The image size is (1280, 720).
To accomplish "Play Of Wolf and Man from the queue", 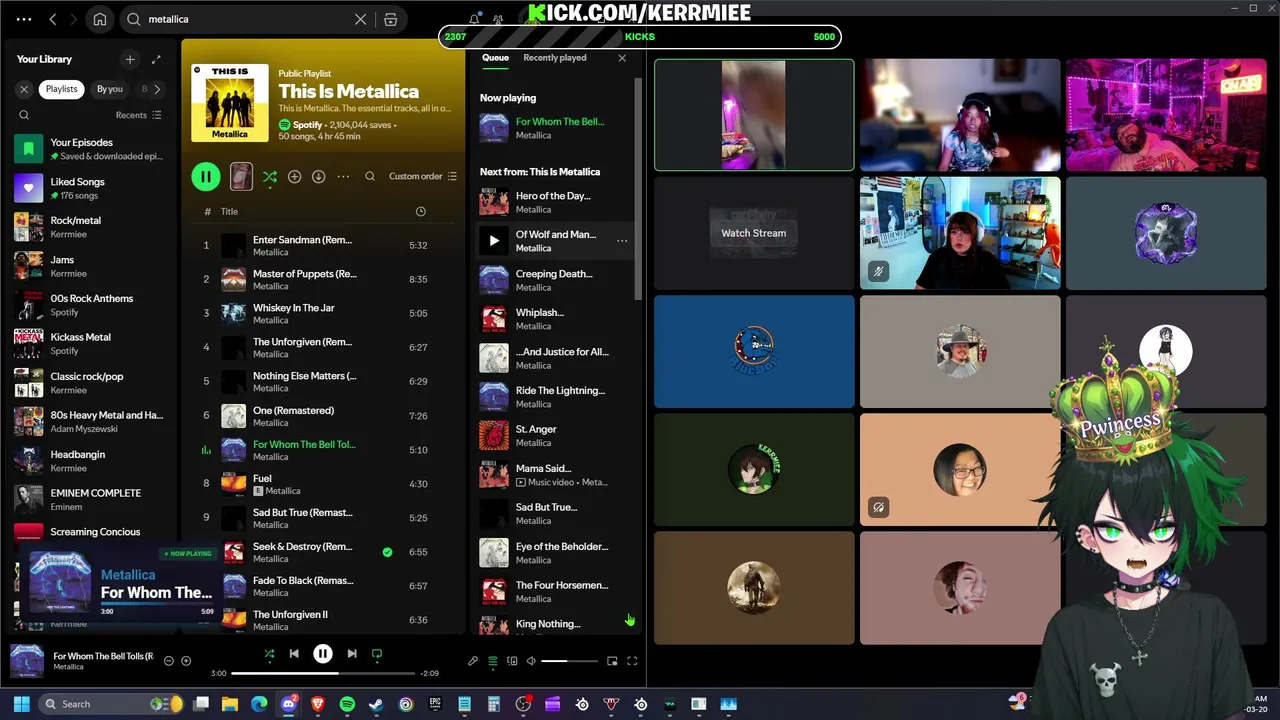I will 494,241.
